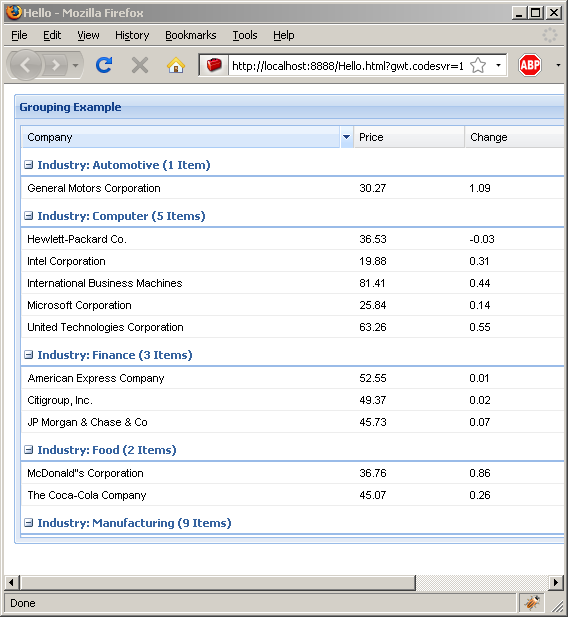Select the Intel Corporation row

coord(292,261)
